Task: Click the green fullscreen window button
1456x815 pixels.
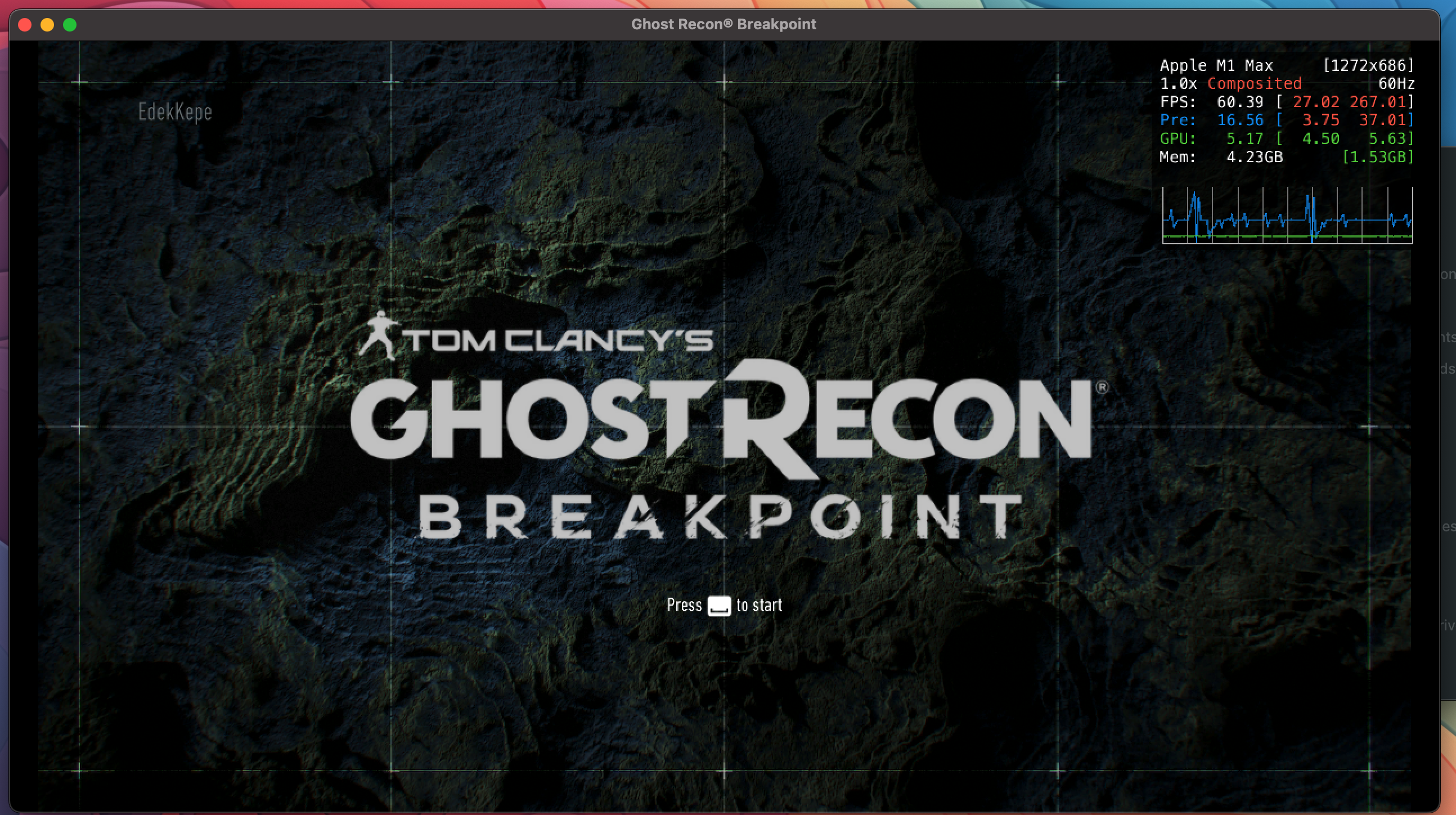Action: [x=70, y=25]
